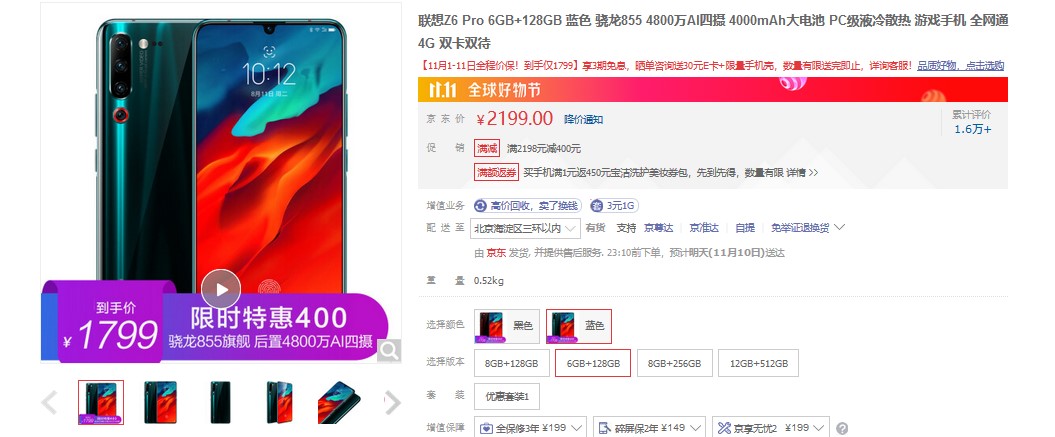Viewport: 1055px width, 437px height.
Task: Click the help question mark icon
Action: point(842,428)
